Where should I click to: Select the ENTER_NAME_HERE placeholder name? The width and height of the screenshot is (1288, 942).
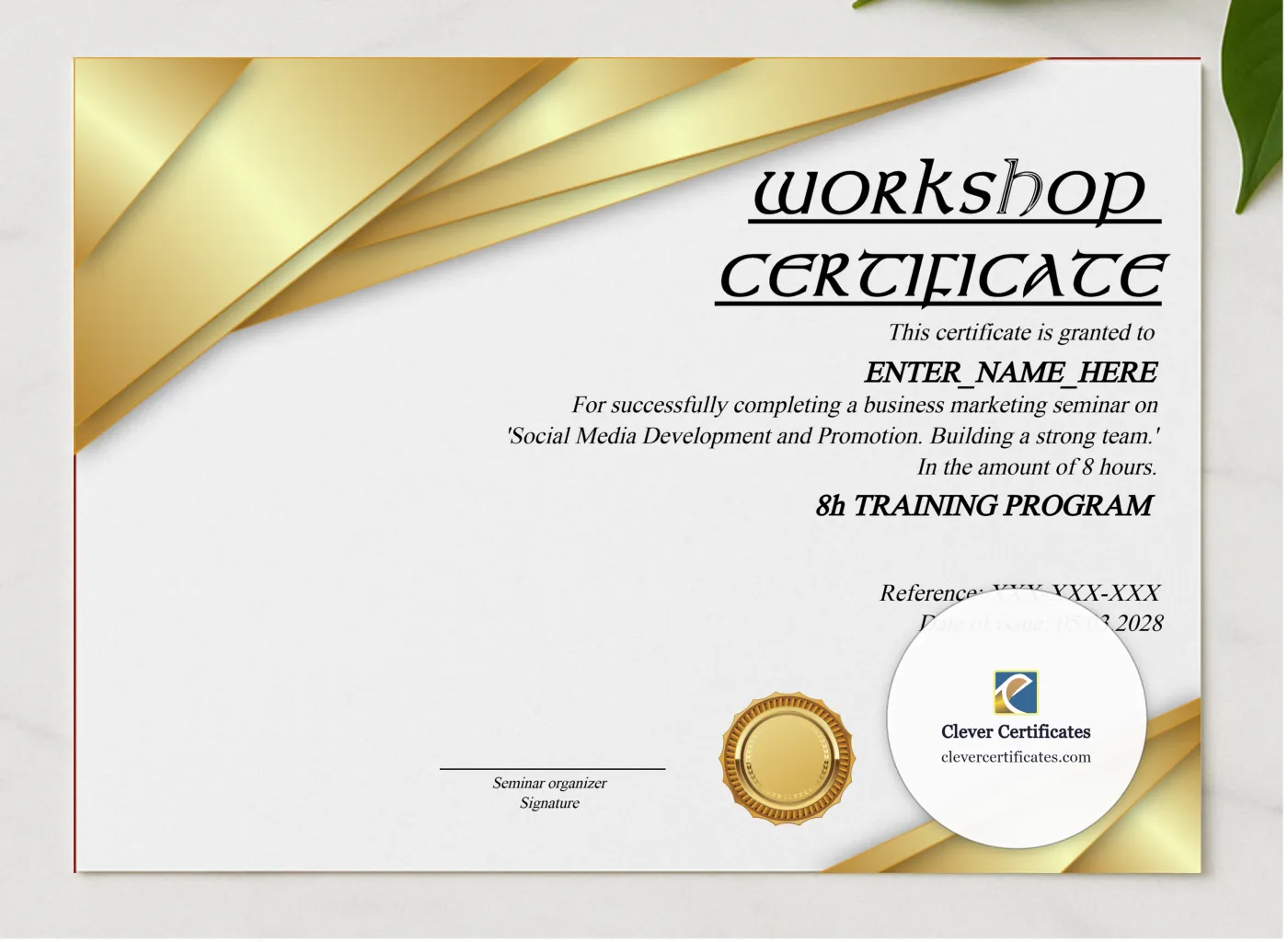1010,373
